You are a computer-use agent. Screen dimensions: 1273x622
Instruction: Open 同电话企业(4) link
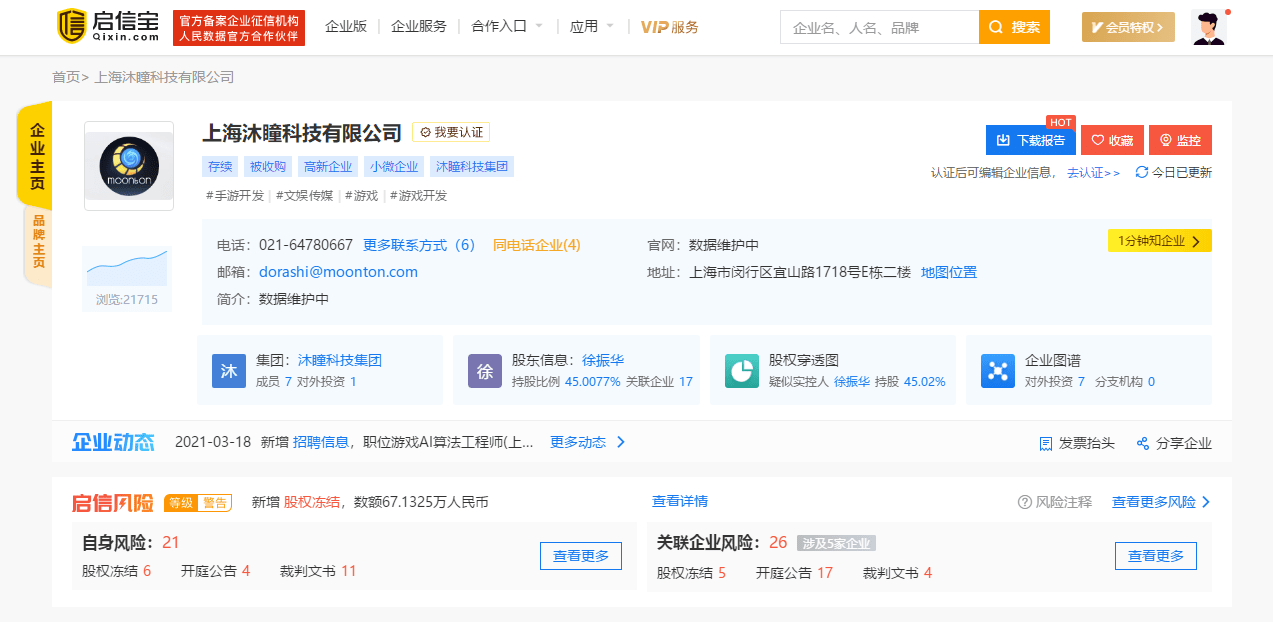click(537, 245)
